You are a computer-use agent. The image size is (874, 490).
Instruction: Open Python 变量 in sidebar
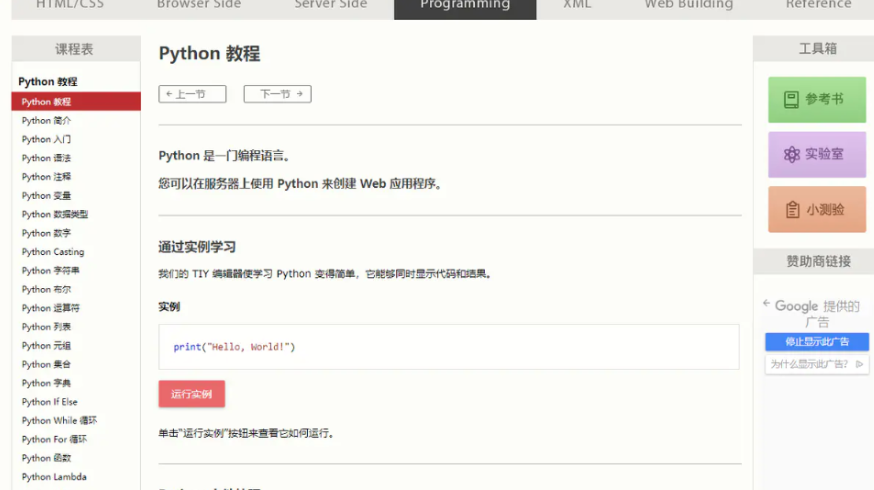point(46,196)
